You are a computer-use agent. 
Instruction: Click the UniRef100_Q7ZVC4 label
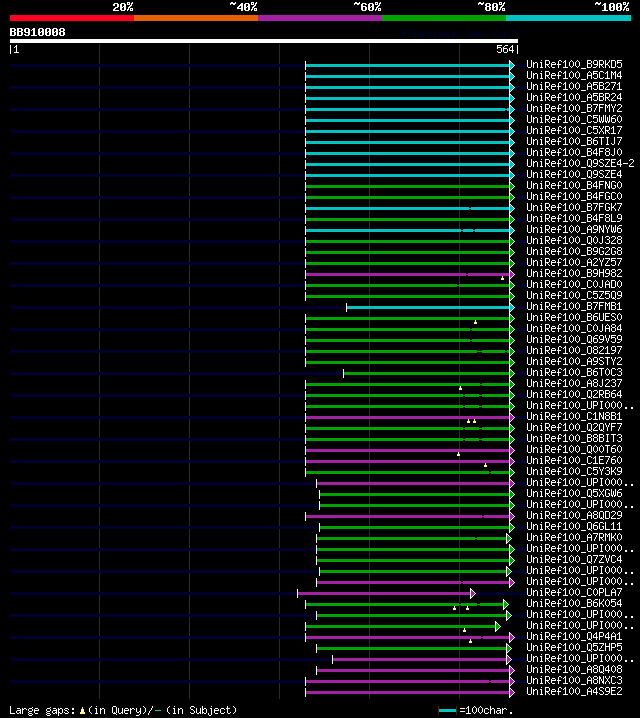coord(574,559)
